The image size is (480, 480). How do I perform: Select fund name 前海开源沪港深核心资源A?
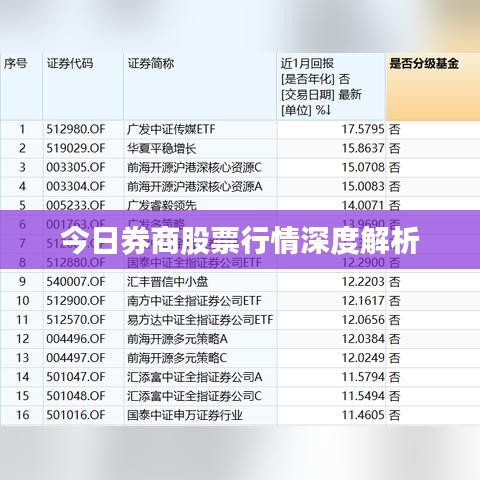[x=195, y=186]
